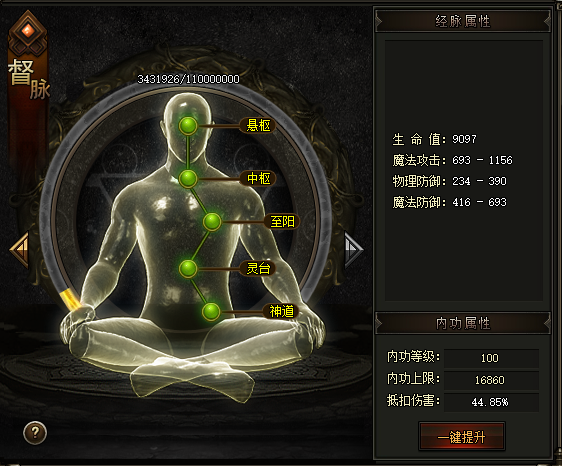Click the 中枢 green acupoint orb

pyautogui.click(x=188, y=179)
